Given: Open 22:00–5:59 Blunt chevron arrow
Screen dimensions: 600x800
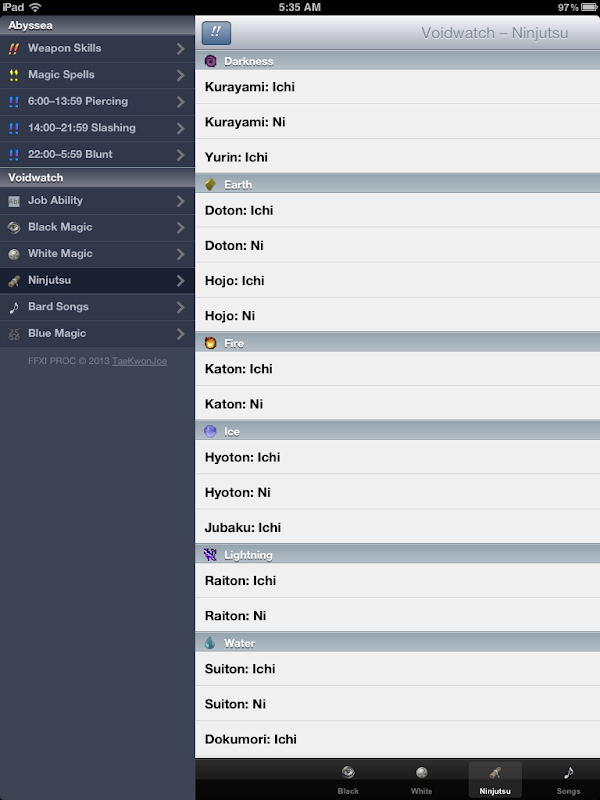Looking at the screenshot, I should pyautogui.click(x=181, y=155).
